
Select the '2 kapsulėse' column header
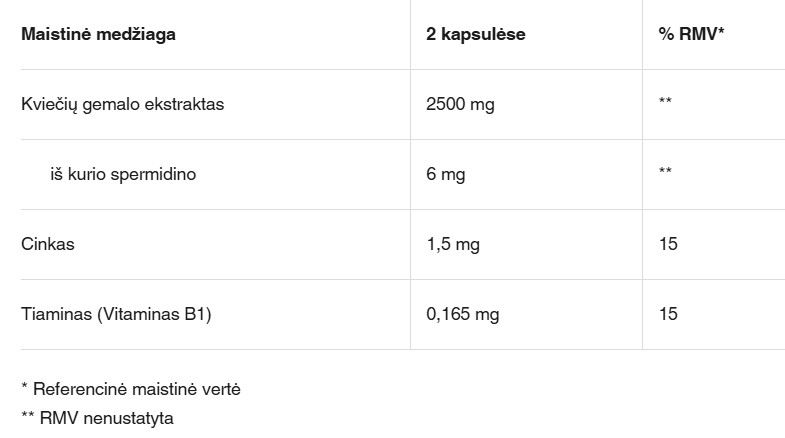(x=475, y=34)
